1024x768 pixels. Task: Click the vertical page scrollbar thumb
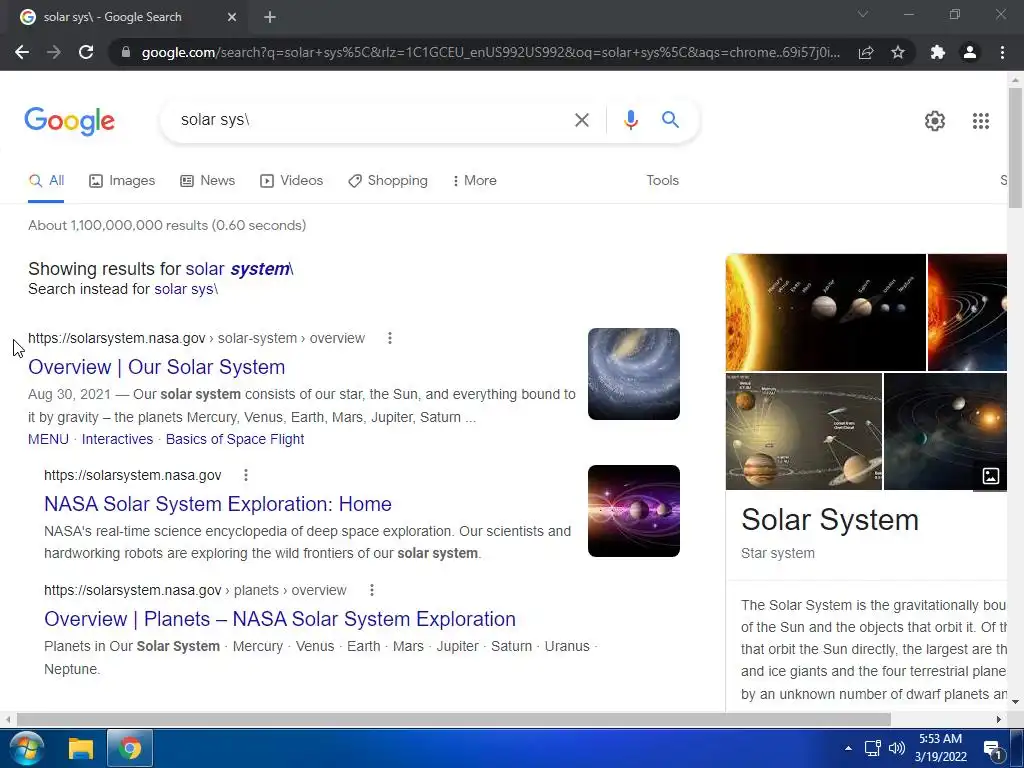point(1015,149)
